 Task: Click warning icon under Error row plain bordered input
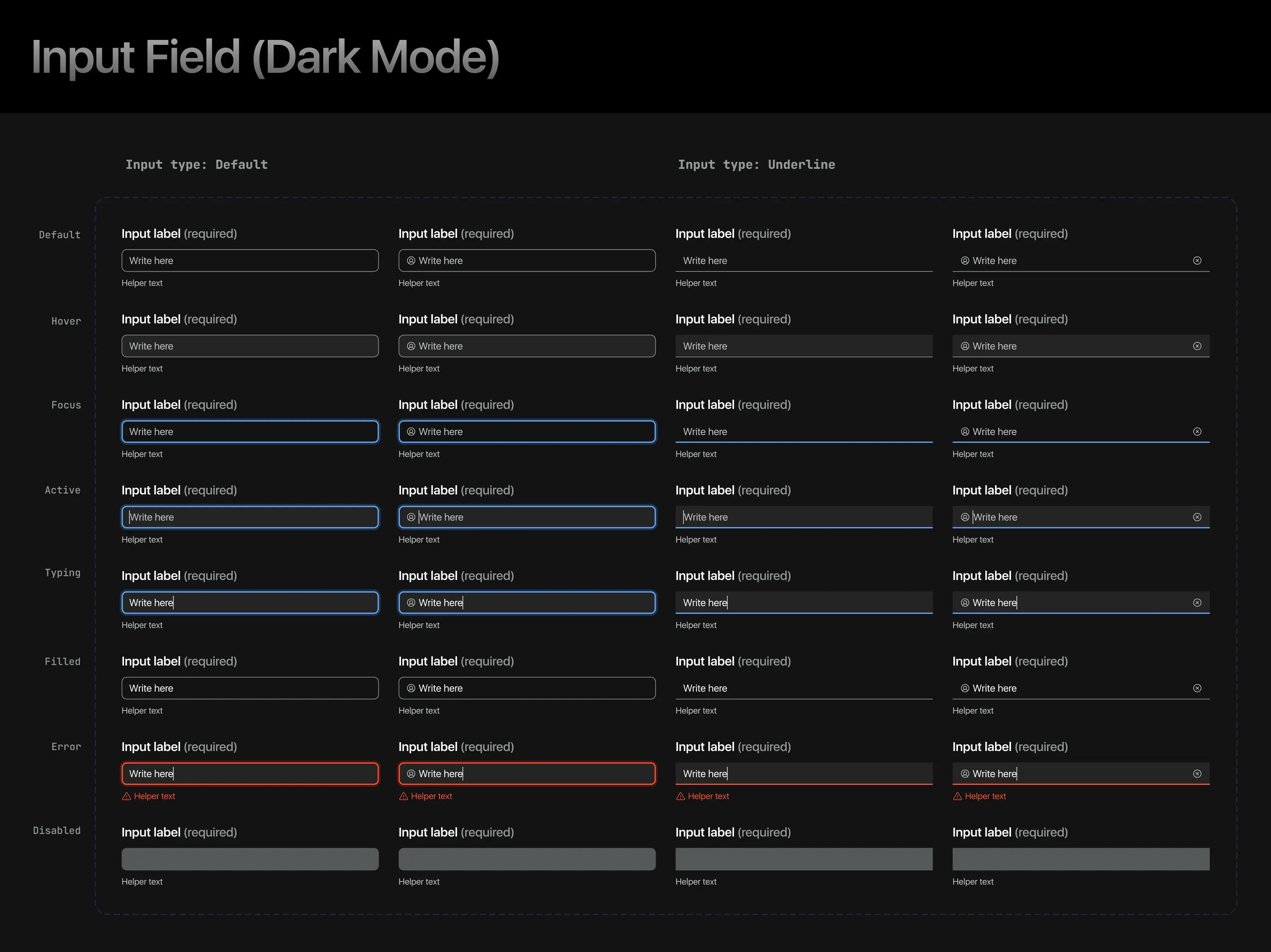126,796
